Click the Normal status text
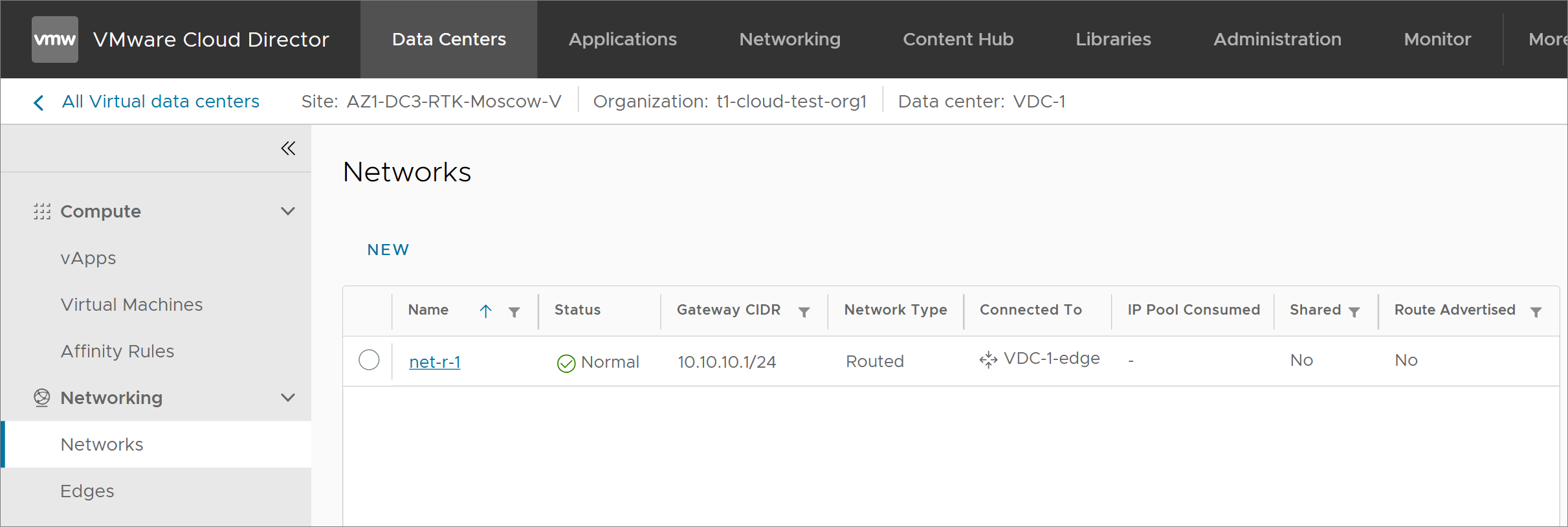Image resolution: width=1568 pixels, height=527 pixels. [x=610, y=362]
